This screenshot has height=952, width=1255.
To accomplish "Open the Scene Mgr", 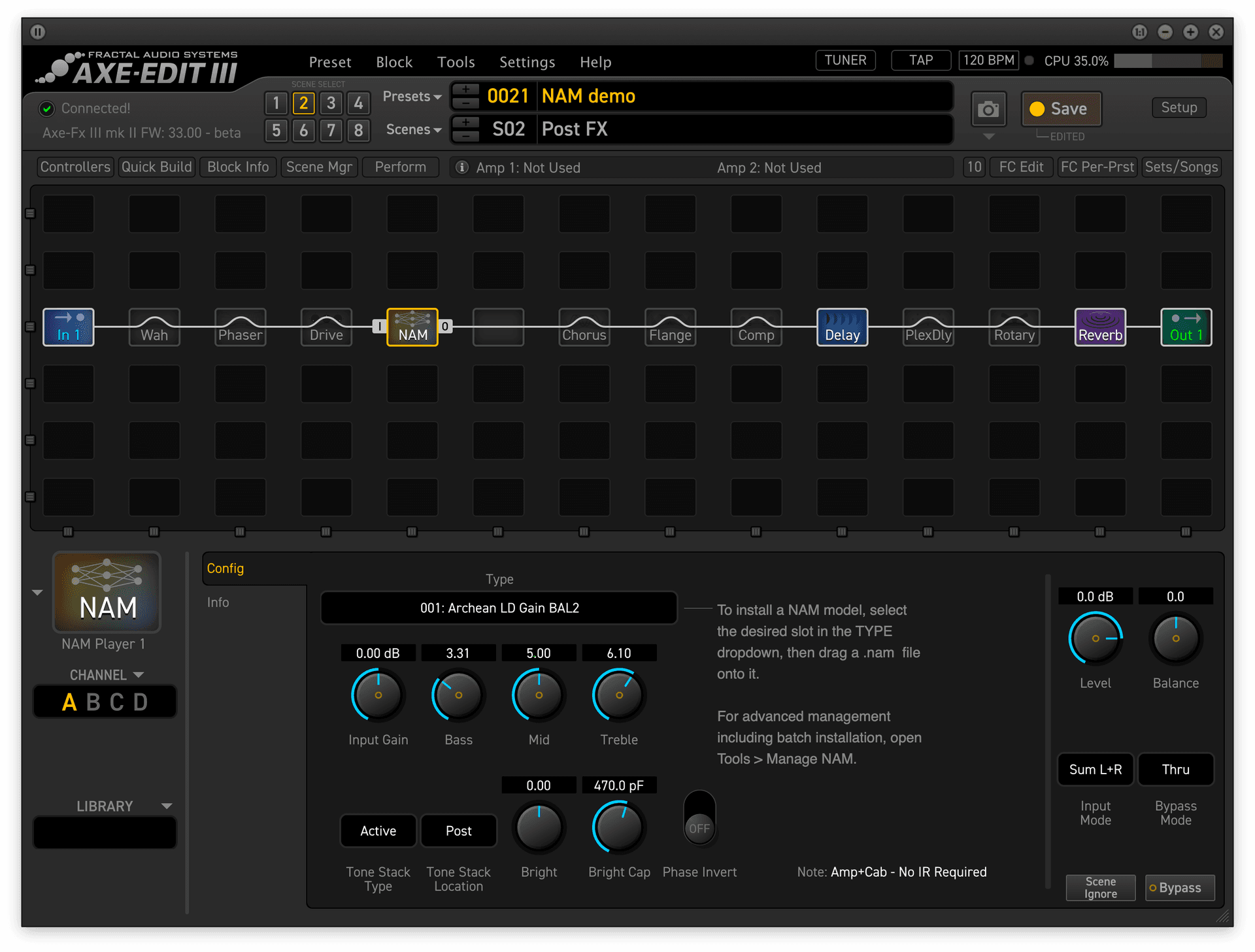I will tap(319, 167).
